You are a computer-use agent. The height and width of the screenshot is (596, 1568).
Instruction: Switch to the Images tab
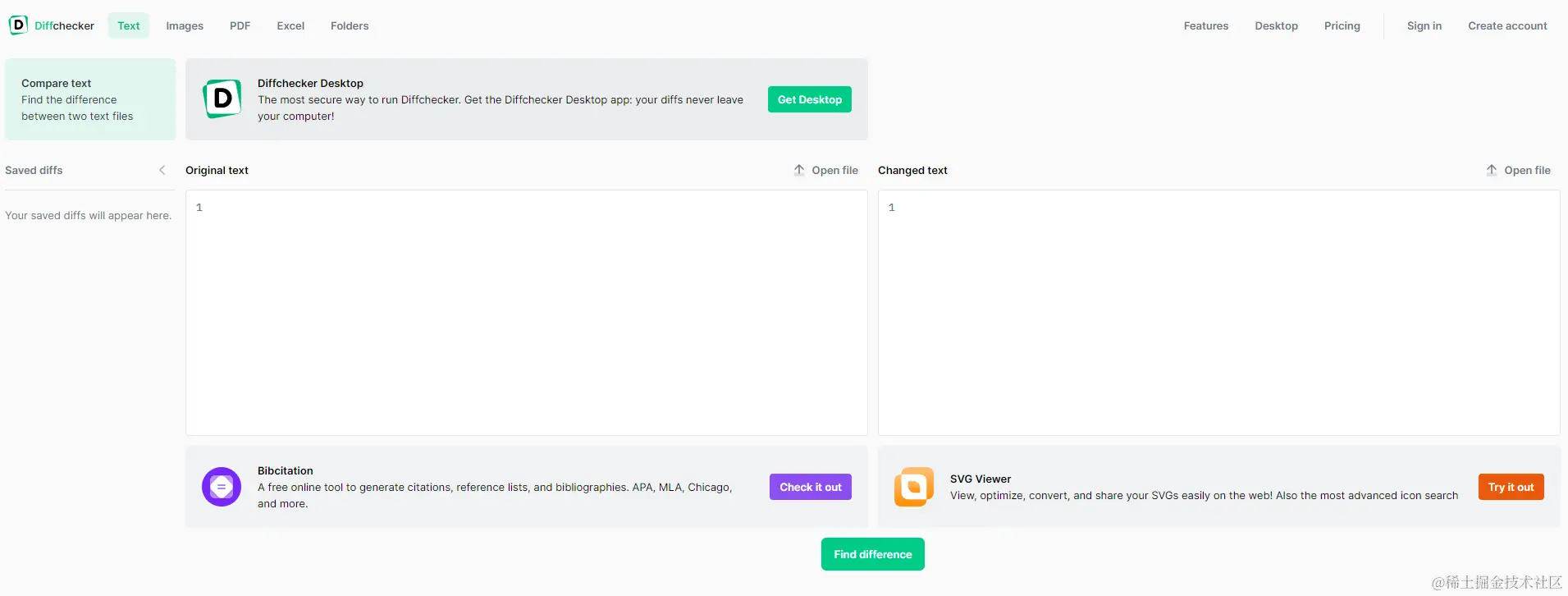[185, 25]
